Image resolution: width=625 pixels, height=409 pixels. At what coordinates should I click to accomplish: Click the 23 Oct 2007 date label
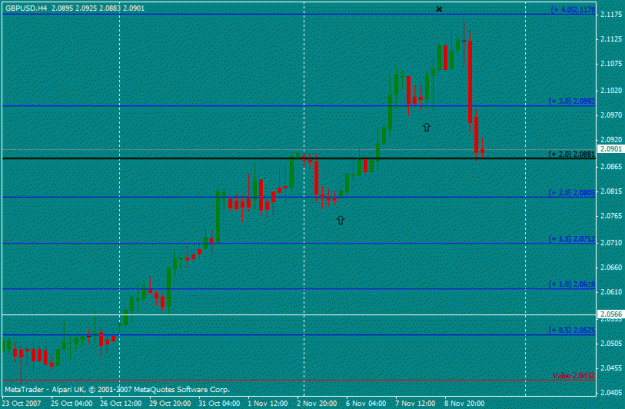pos(22,403)
